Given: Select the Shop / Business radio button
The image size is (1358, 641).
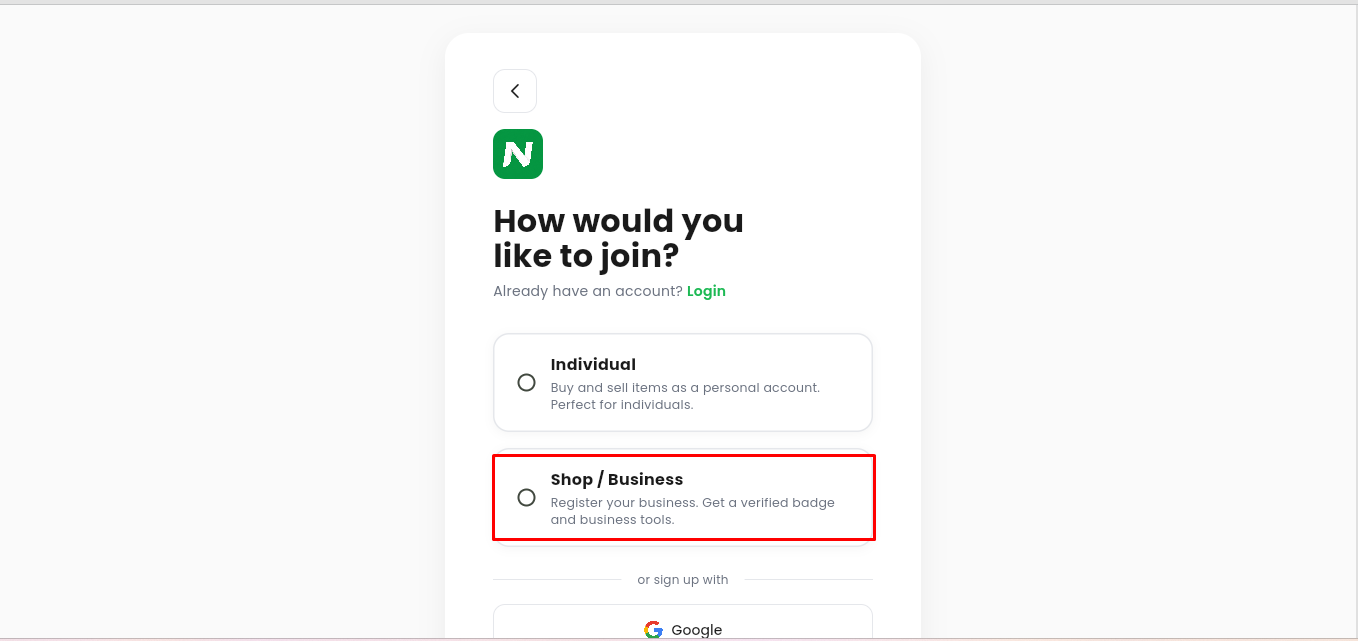Looking at the screenshot, I should click(526, 497).
